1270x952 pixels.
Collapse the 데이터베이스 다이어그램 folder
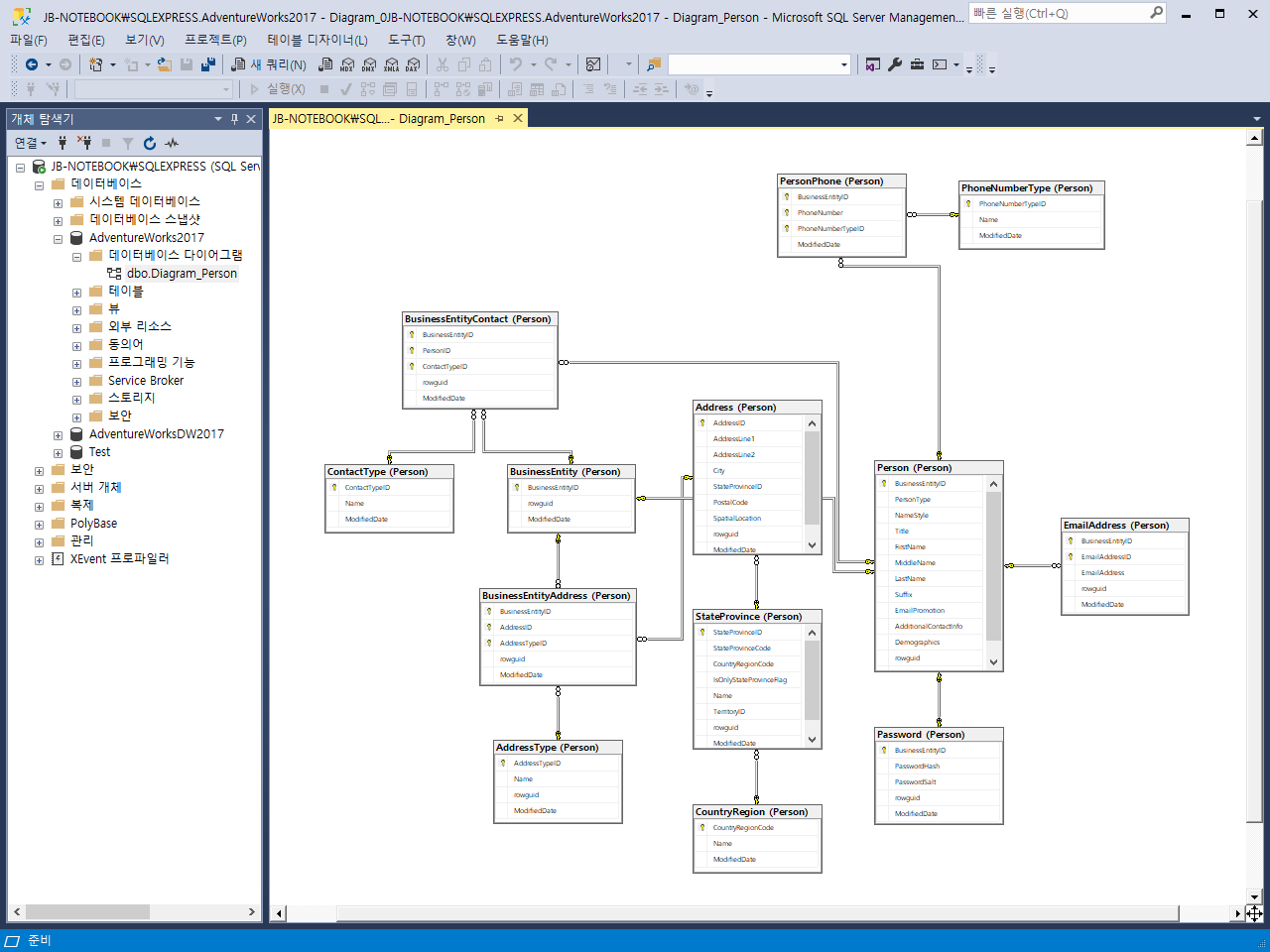point(76,257)
